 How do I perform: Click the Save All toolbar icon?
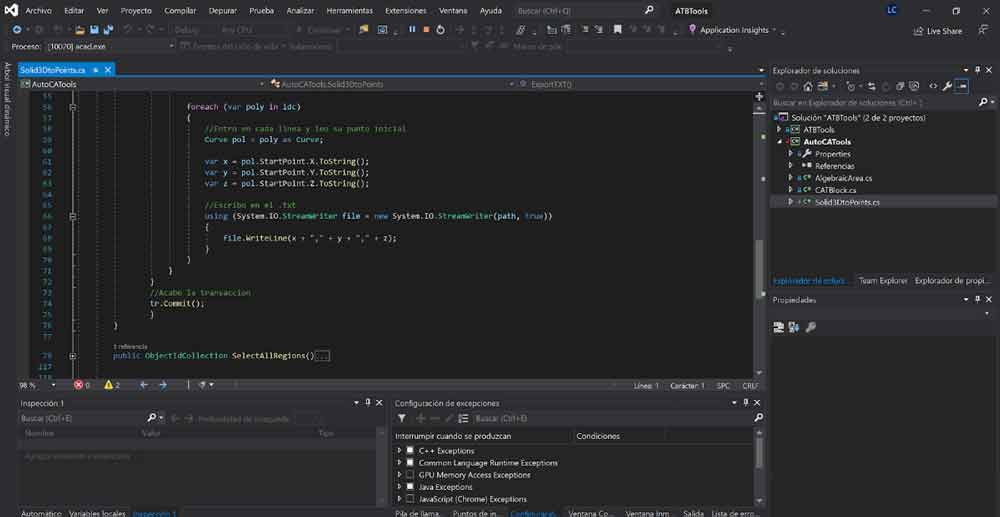click(x=107, y=30)
